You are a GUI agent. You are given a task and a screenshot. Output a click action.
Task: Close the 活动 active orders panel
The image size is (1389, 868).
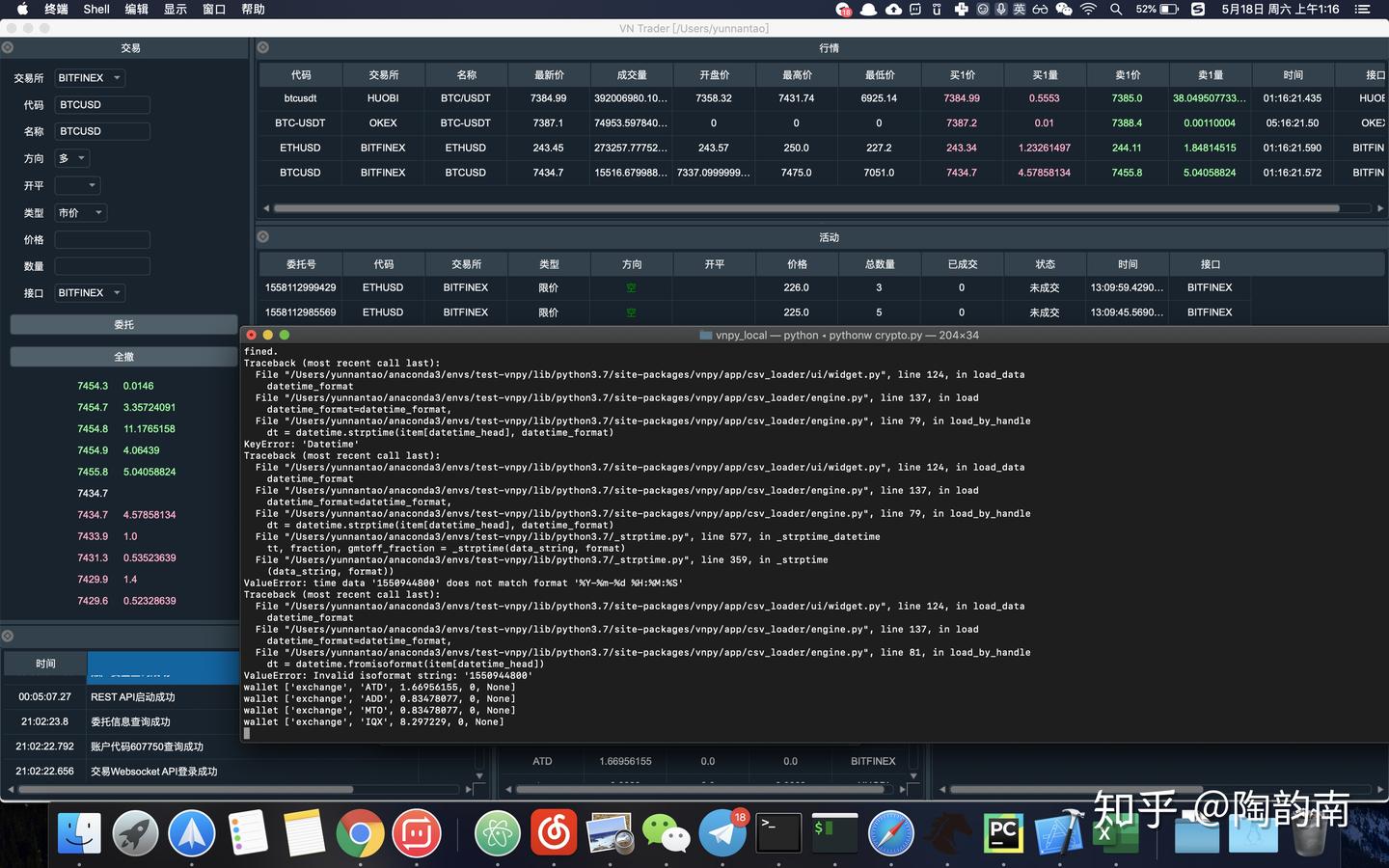(262, 236)
